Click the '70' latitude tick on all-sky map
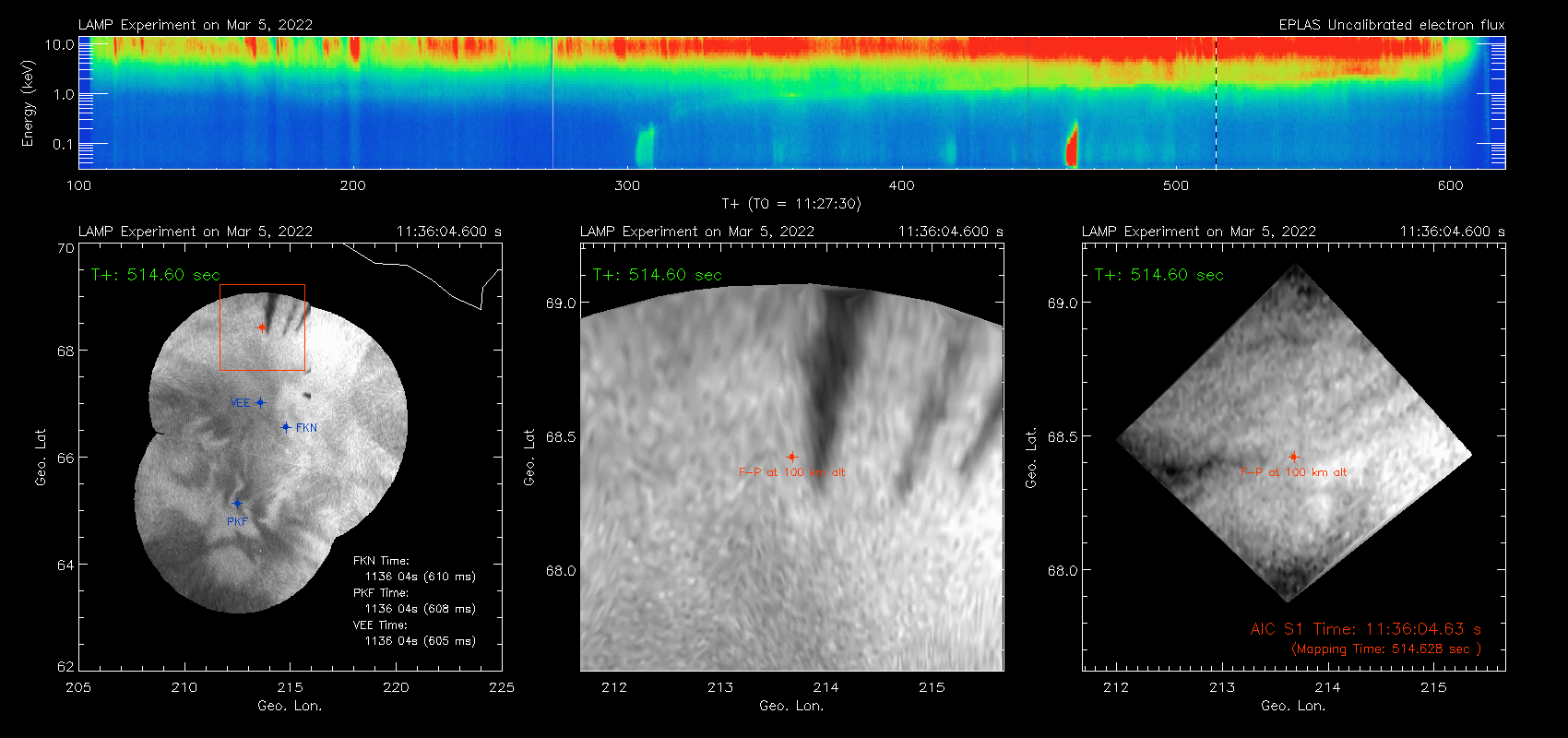The height and width of the screenshot is (738, 1568). [x=65, y=248]
